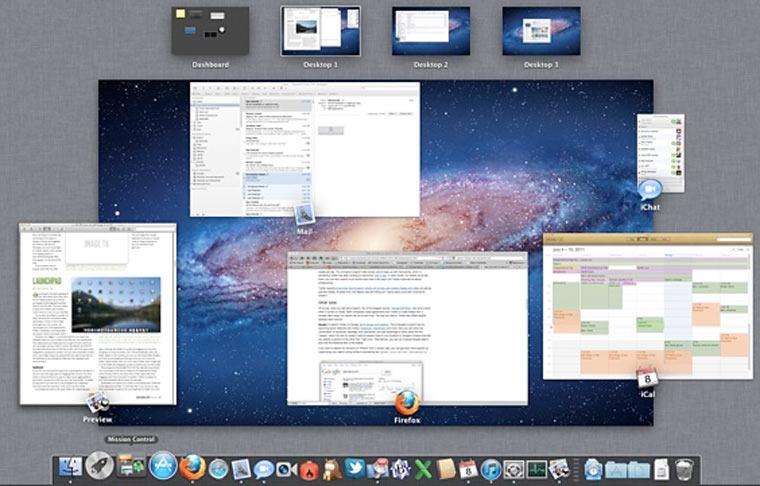Click the Firefox badge on its window
The image size is (760, 486).
tap(407, 403)
